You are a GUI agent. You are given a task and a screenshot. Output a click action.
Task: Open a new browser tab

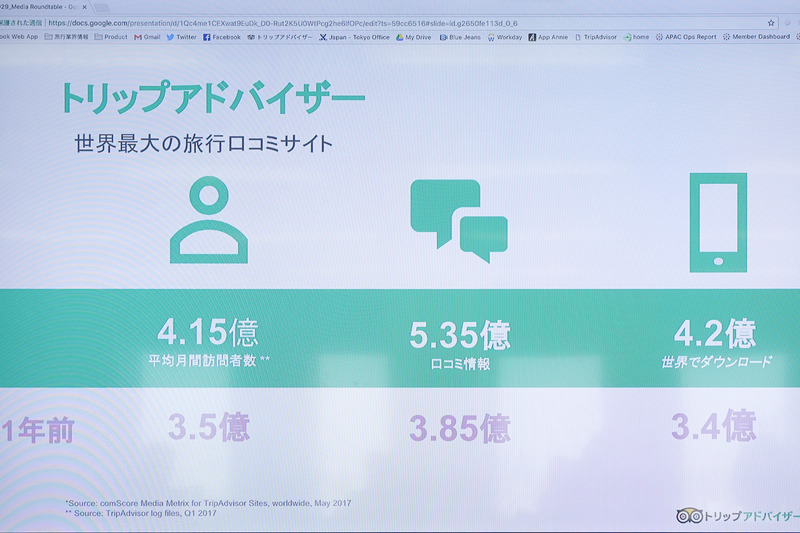click(102, 7)
